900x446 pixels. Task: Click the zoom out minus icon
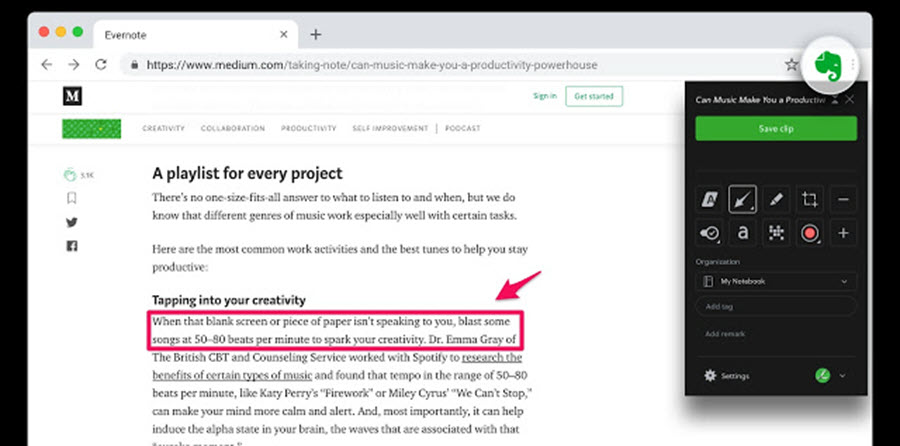click(842, 200)
